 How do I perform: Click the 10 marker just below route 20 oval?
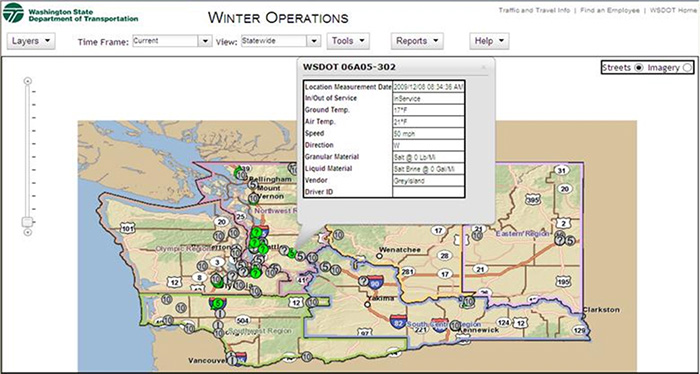(x=219, y=236)
